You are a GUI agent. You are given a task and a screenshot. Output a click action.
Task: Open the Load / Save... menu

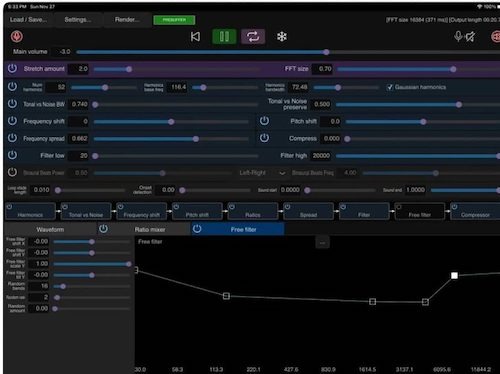[x=28, y=20]
